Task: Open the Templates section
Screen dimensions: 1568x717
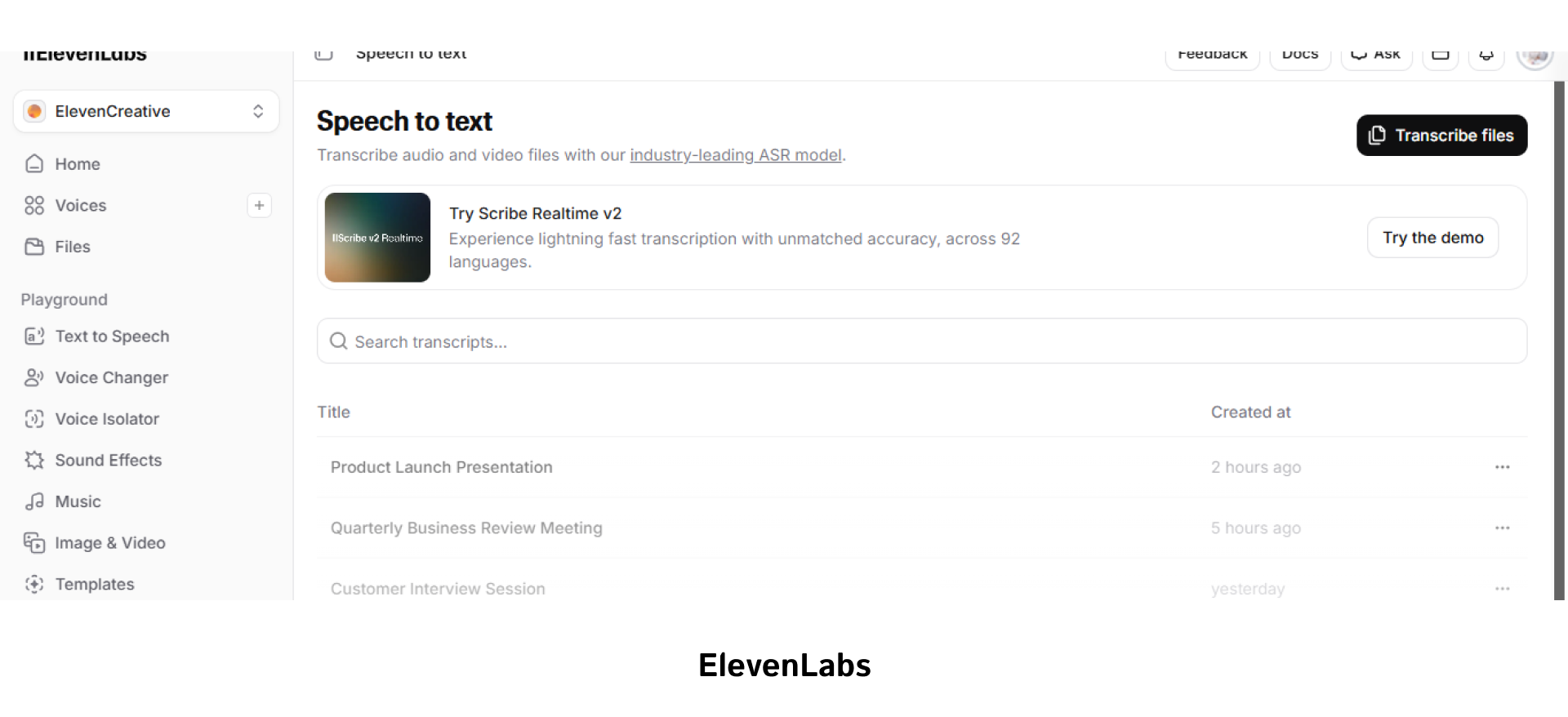Action: 94,584
